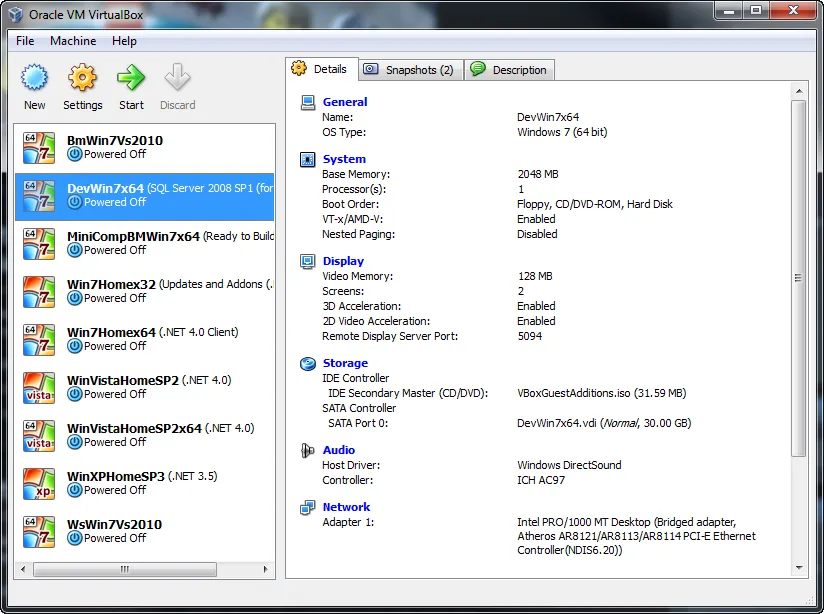Click the WsWin7Vs2010 OS icon
Image resolution: width=824 pixels, height=614 pixels.
(x=39, y=531)
